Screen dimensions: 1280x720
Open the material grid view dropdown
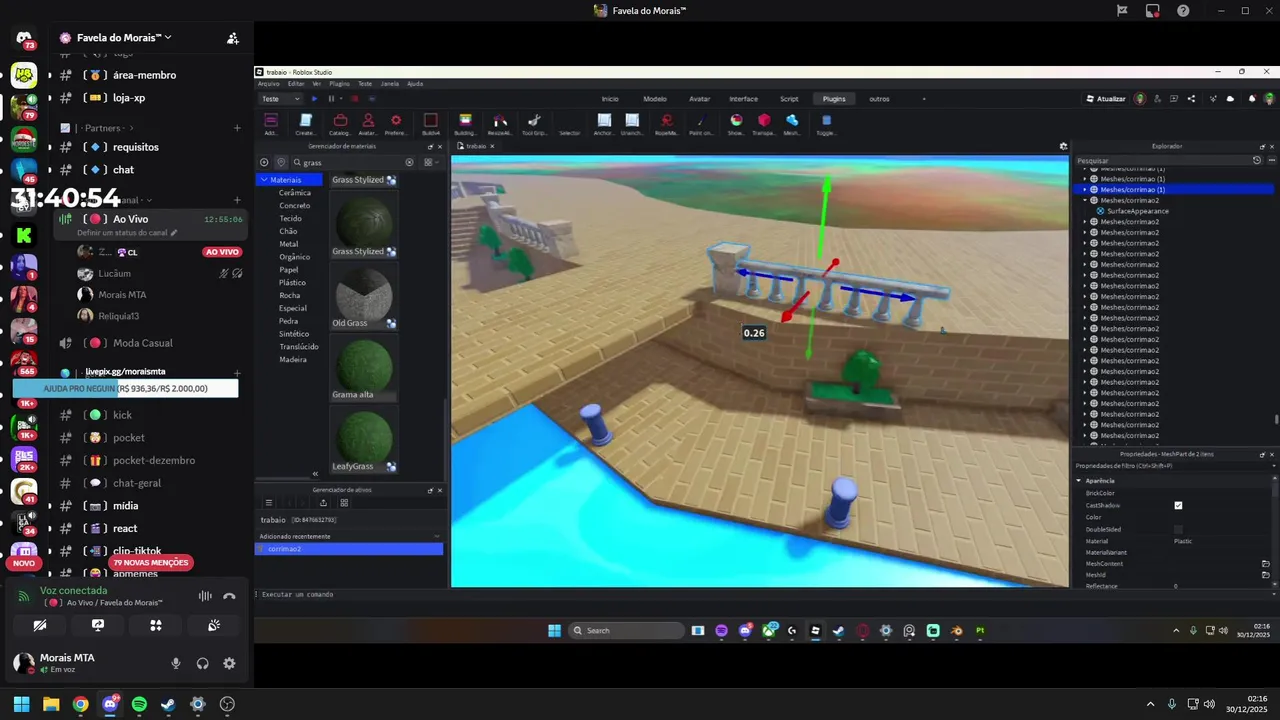[x=430, y=162]
